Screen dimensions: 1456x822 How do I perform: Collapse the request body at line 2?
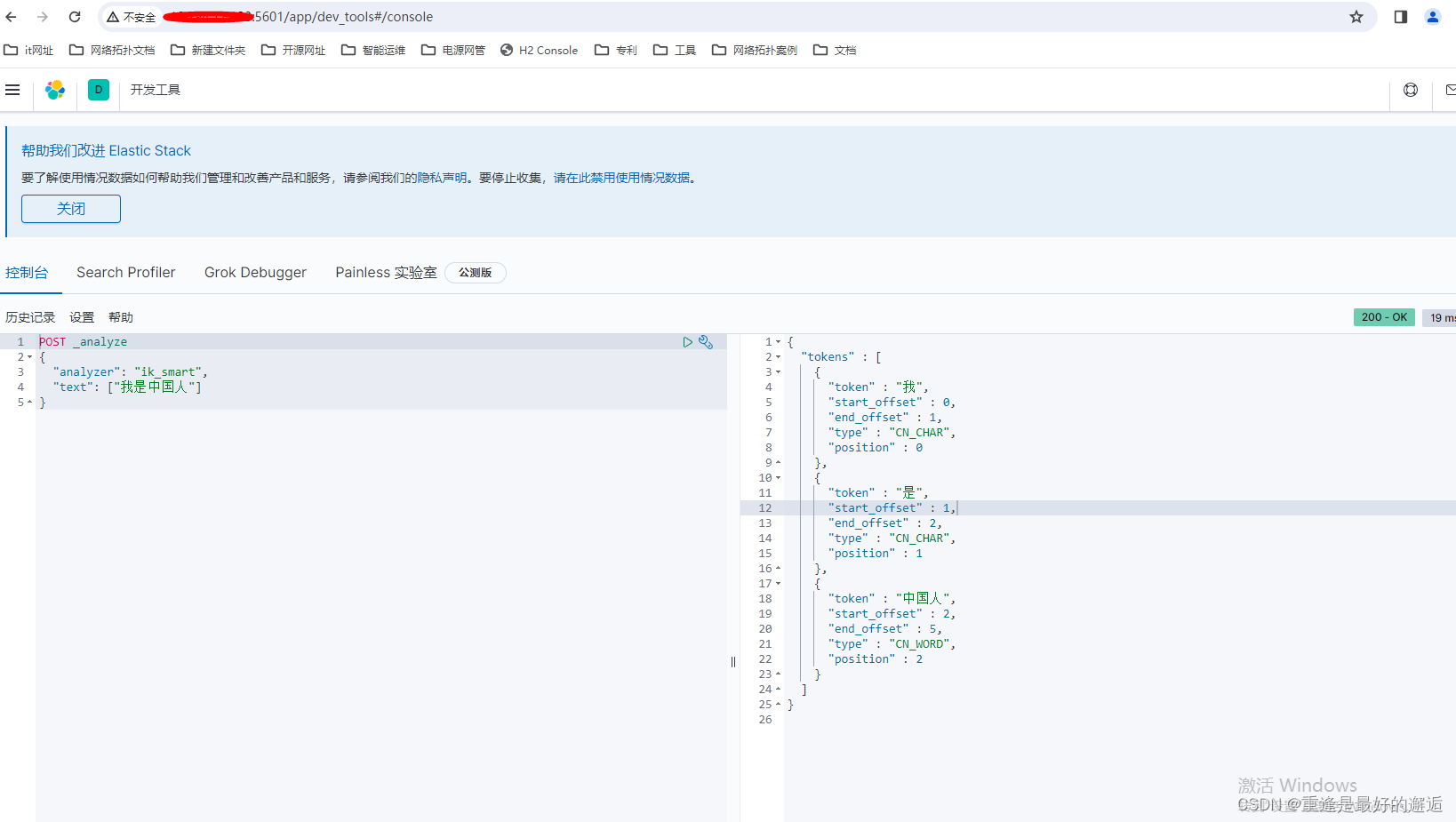coord(29,356)
